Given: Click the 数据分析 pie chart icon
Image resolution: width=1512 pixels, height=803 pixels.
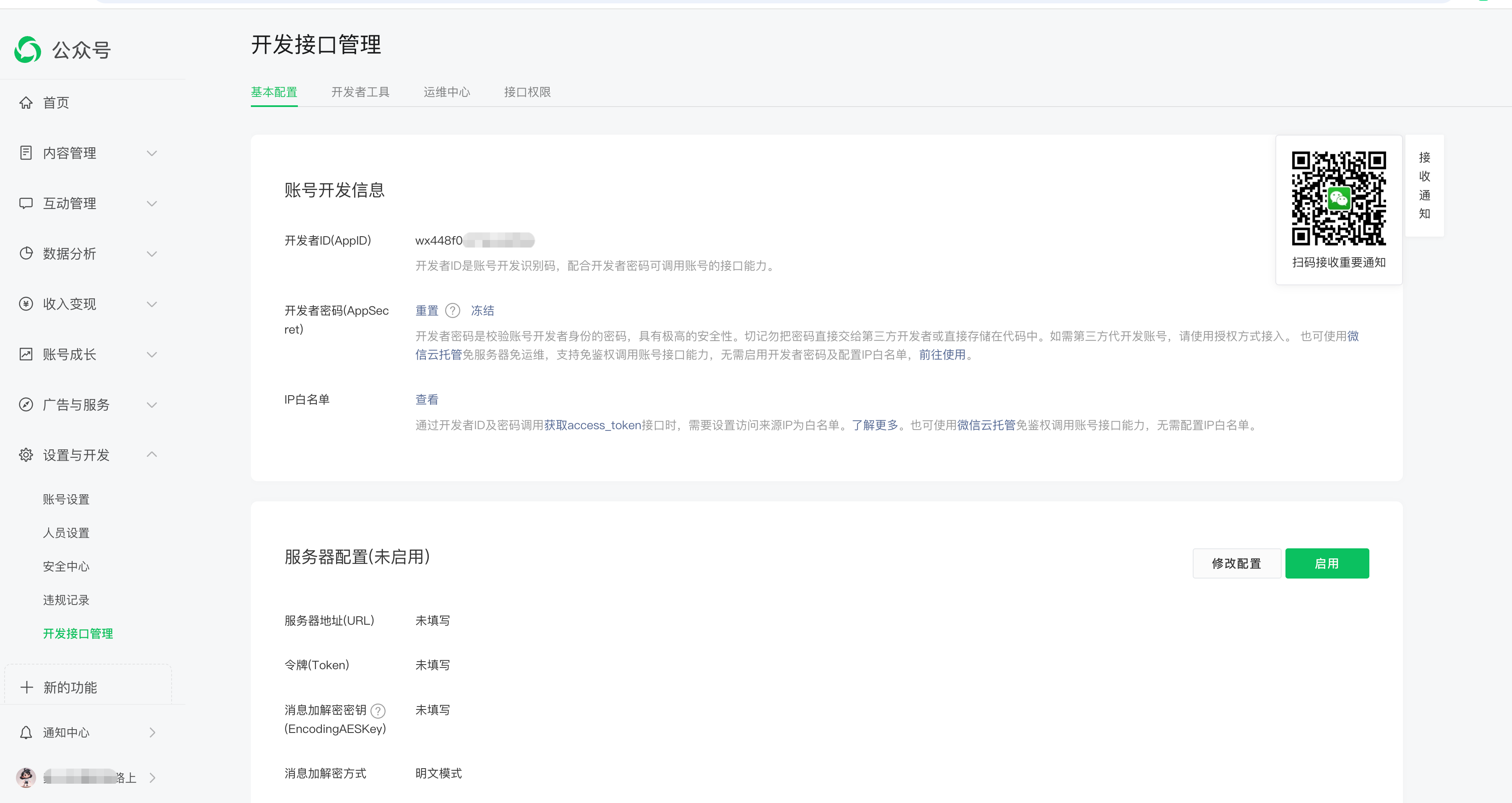Looking at the screenshot, I should pos(26,253).
